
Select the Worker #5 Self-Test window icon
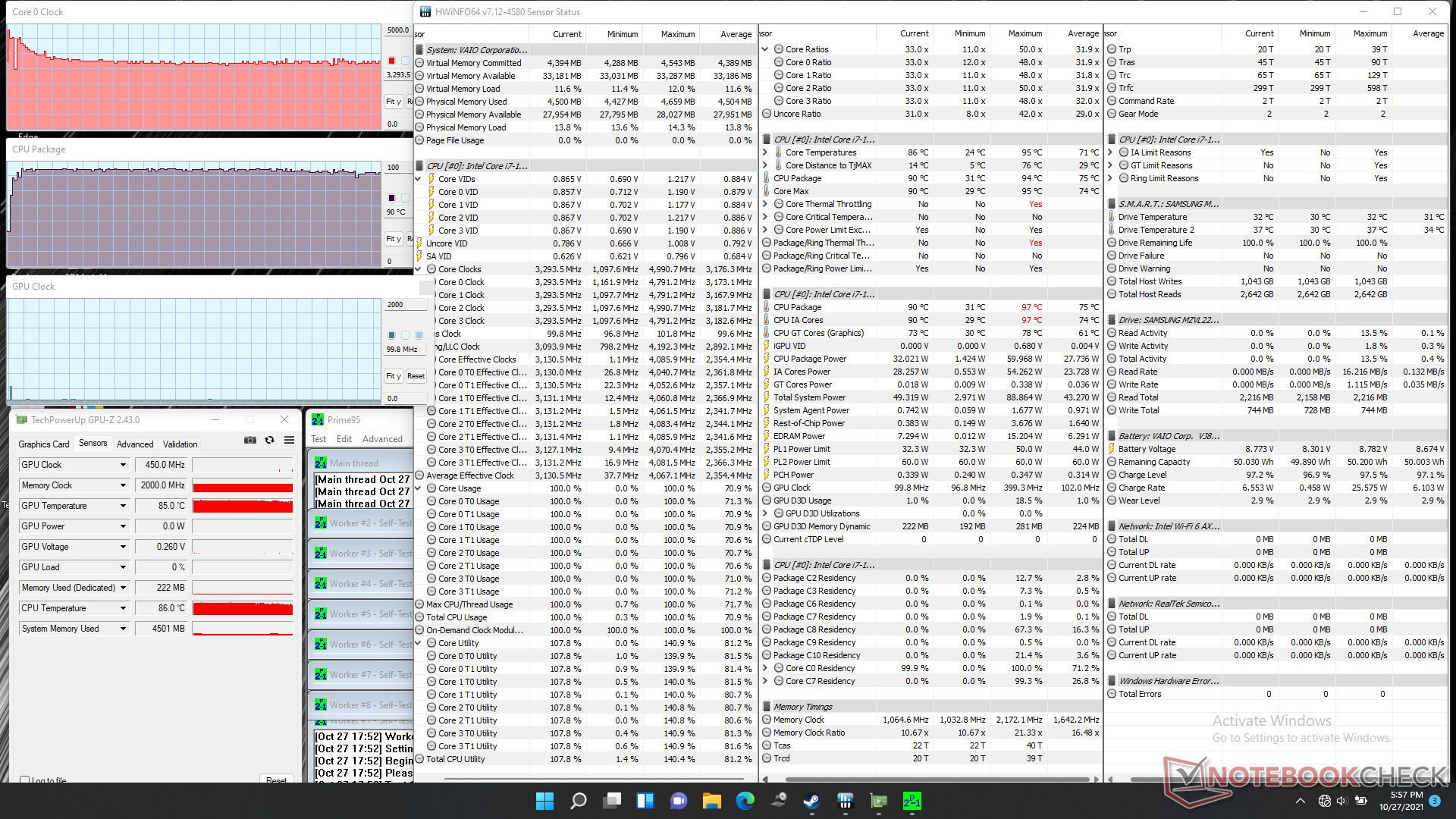321,614
